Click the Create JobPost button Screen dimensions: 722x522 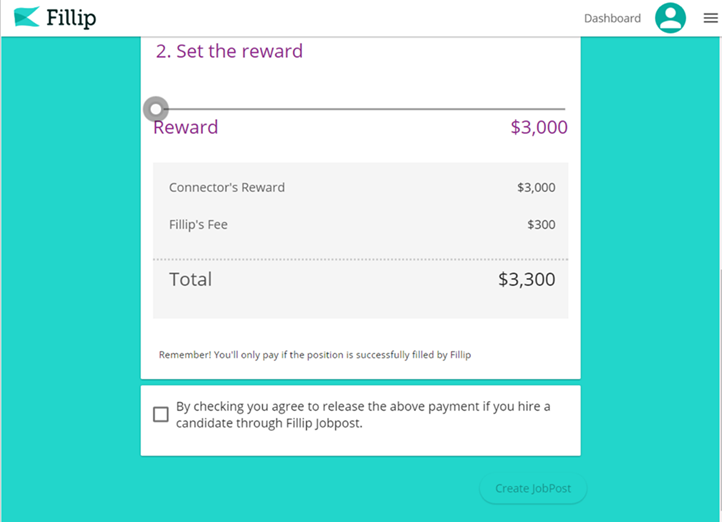pyautogui.click(x=533, y=488)
